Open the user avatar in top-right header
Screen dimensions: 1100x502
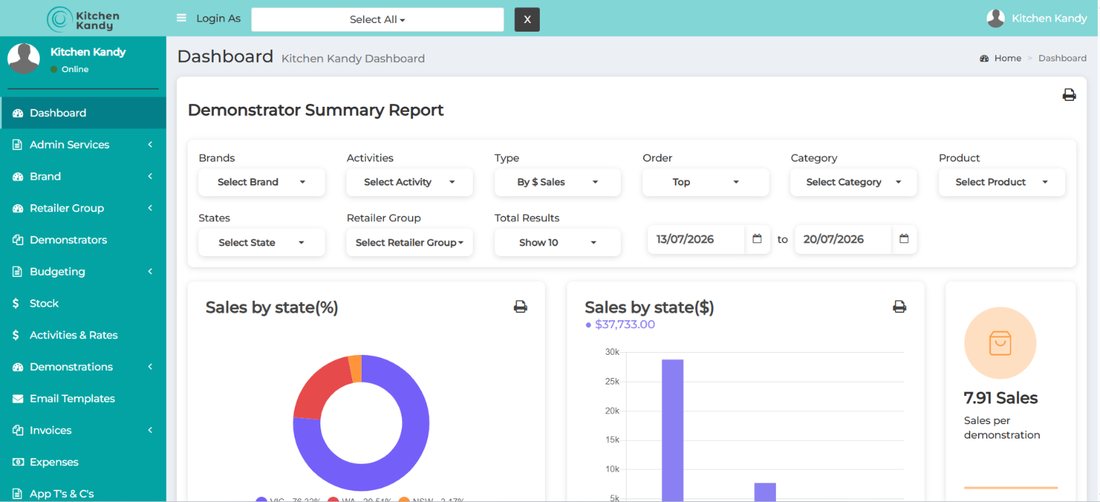click(995, 19)
